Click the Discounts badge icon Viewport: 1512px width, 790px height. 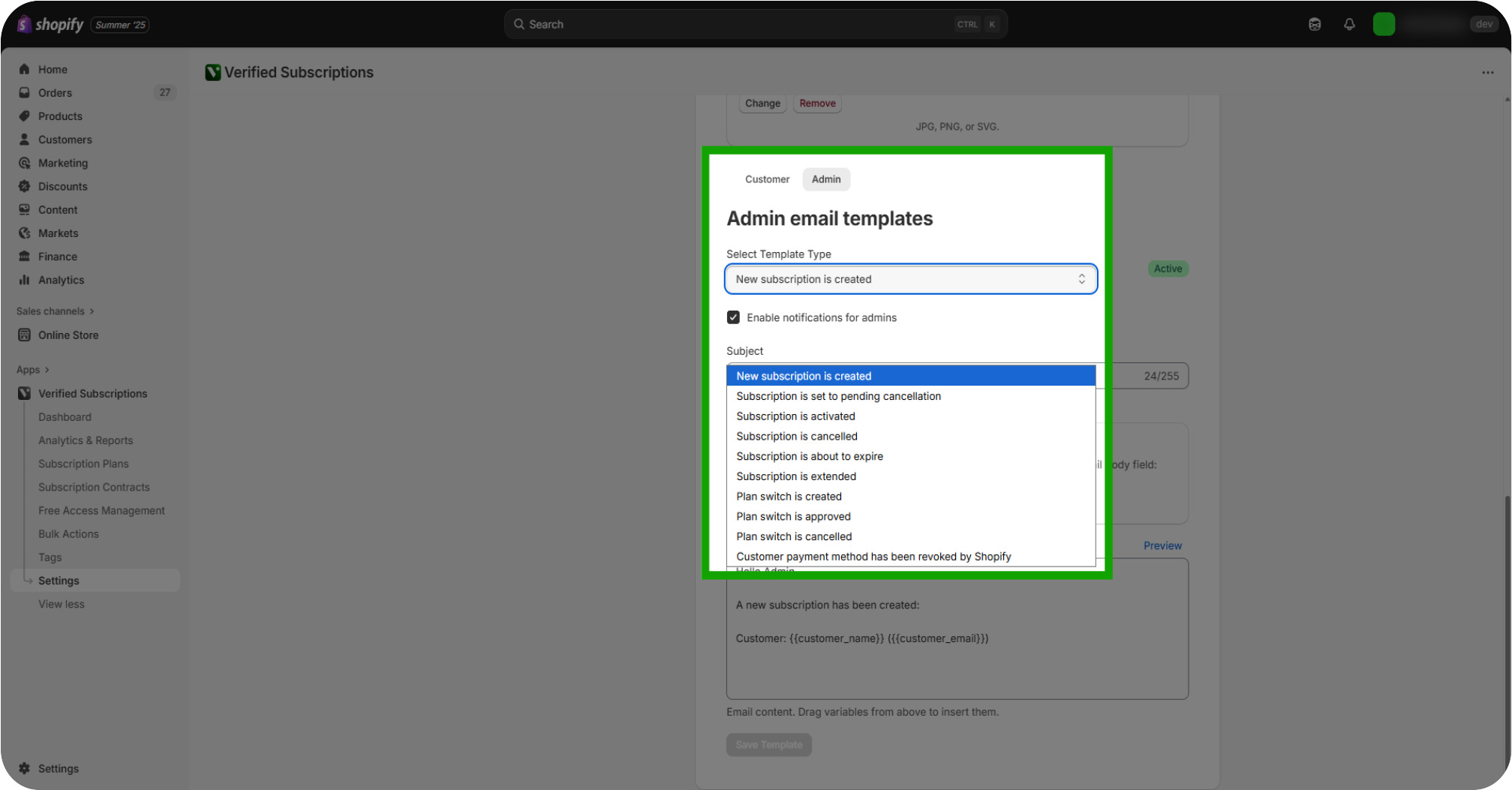[x=24, y=186]
